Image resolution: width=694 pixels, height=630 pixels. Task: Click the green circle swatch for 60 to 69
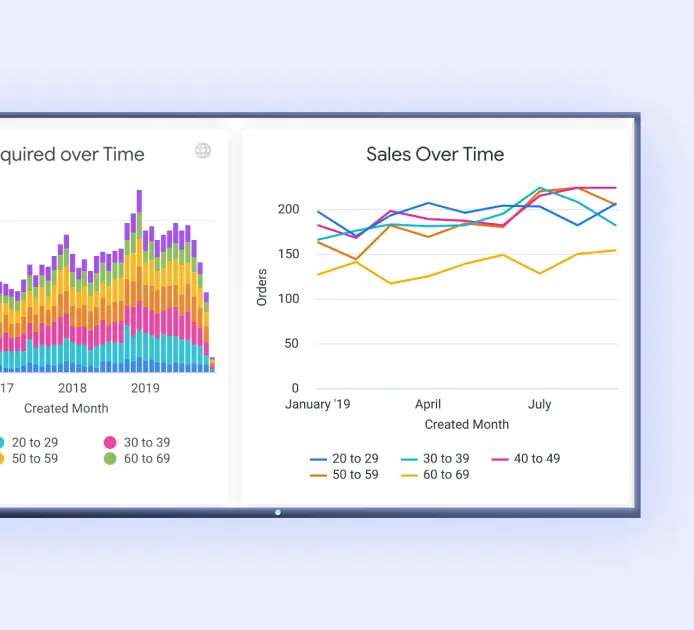coord(110,459)
